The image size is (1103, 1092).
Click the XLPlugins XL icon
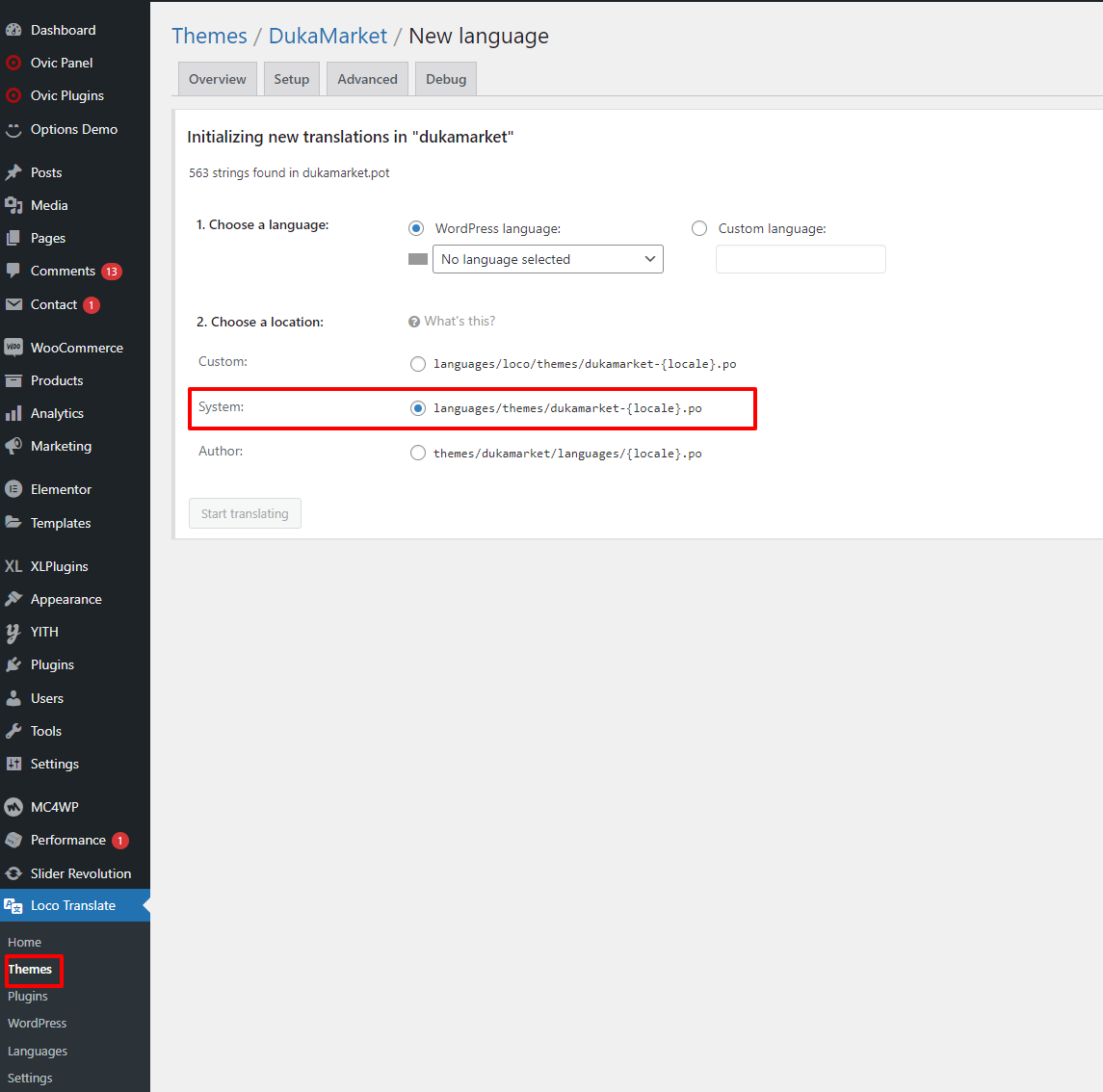click(x=13, y=566)
